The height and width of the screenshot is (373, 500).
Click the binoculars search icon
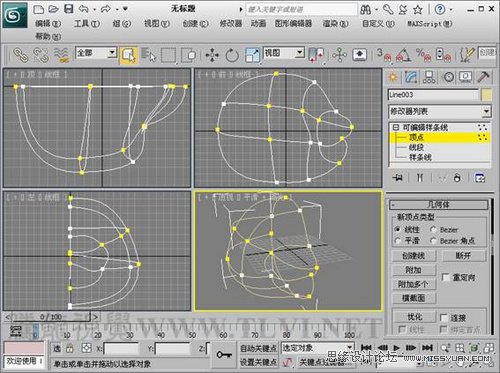(x=366, y=9)
